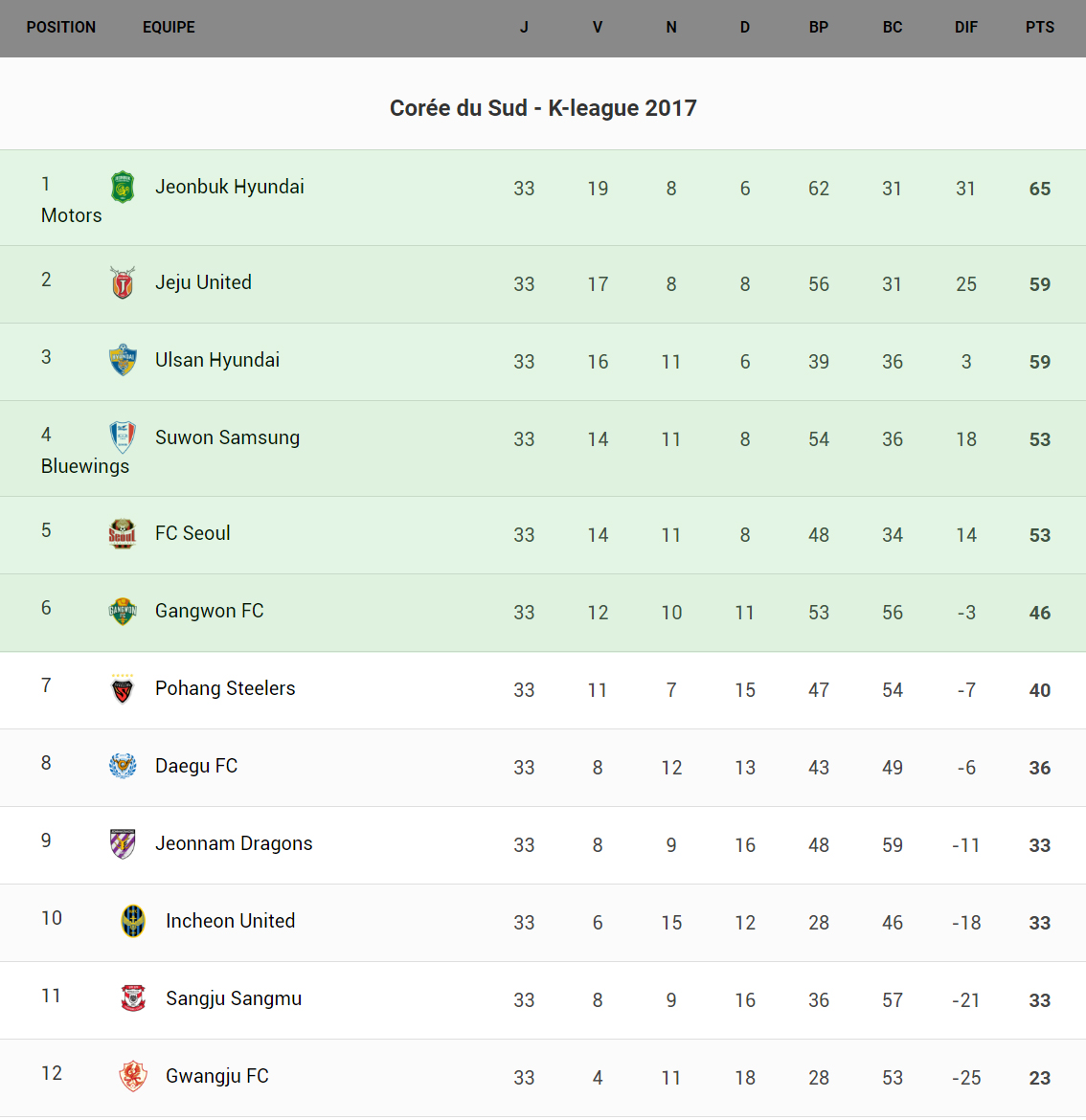The image size is (1086, 1120).
Task: Click the DIF column header
Action: click(x=965, y=28)
